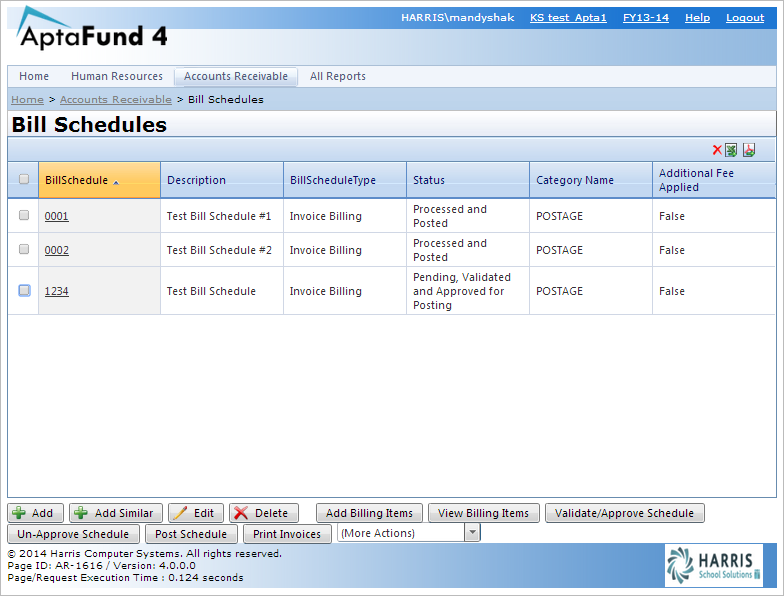Click the Print Invoices button
The height and width of the screenshot is (596, 784).
[287, 534]
